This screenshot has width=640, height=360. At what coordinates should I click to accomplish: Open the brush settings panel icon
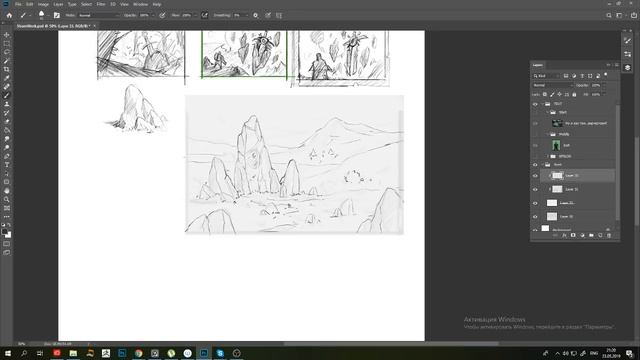coord(57,16)
